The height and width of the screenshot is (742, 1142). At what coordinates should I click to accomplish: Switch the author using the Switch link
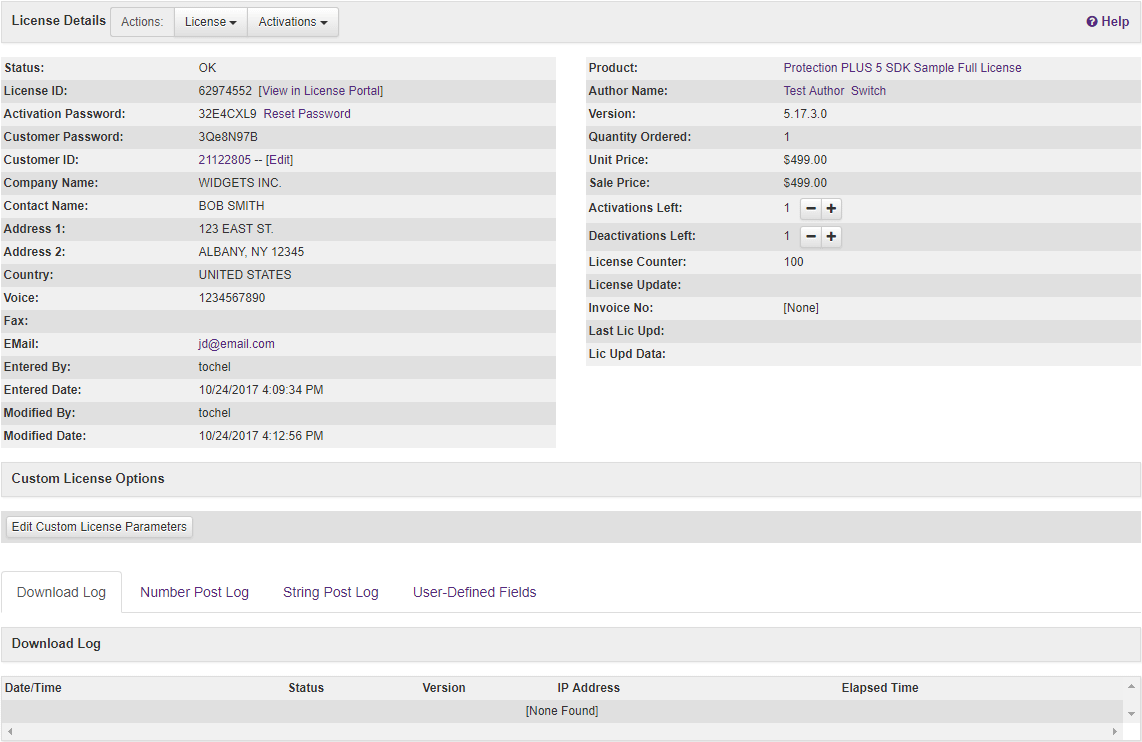point(867,90)
